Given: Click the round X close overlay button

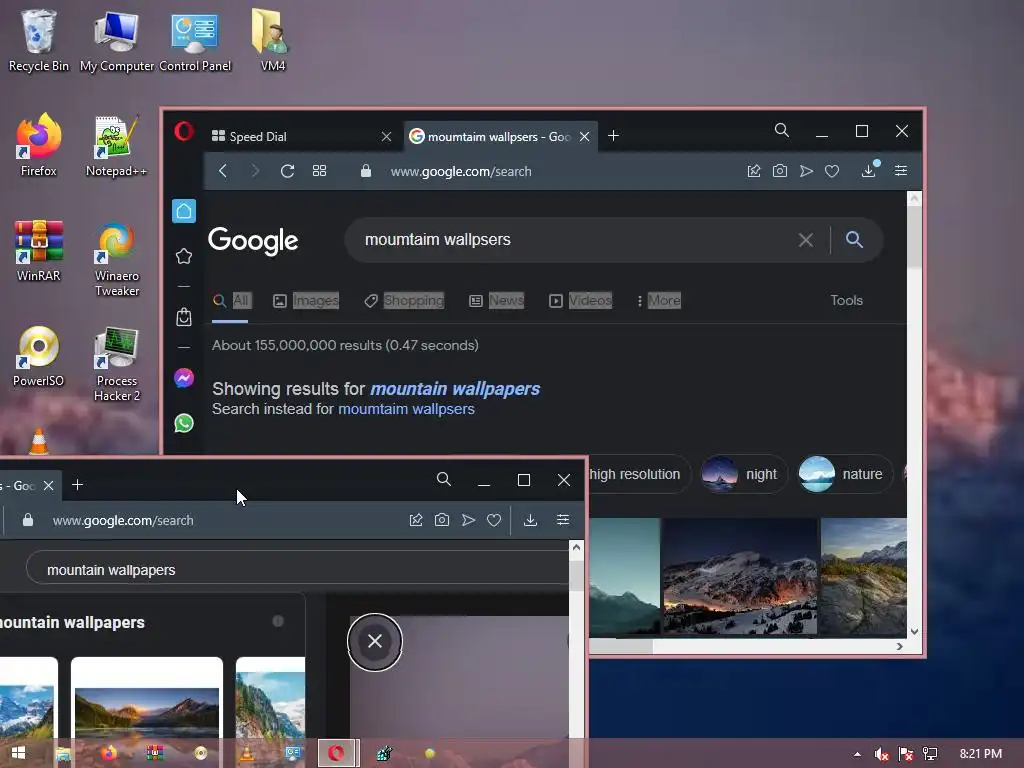Looking at the screenshot, I should tap(375, 641).
